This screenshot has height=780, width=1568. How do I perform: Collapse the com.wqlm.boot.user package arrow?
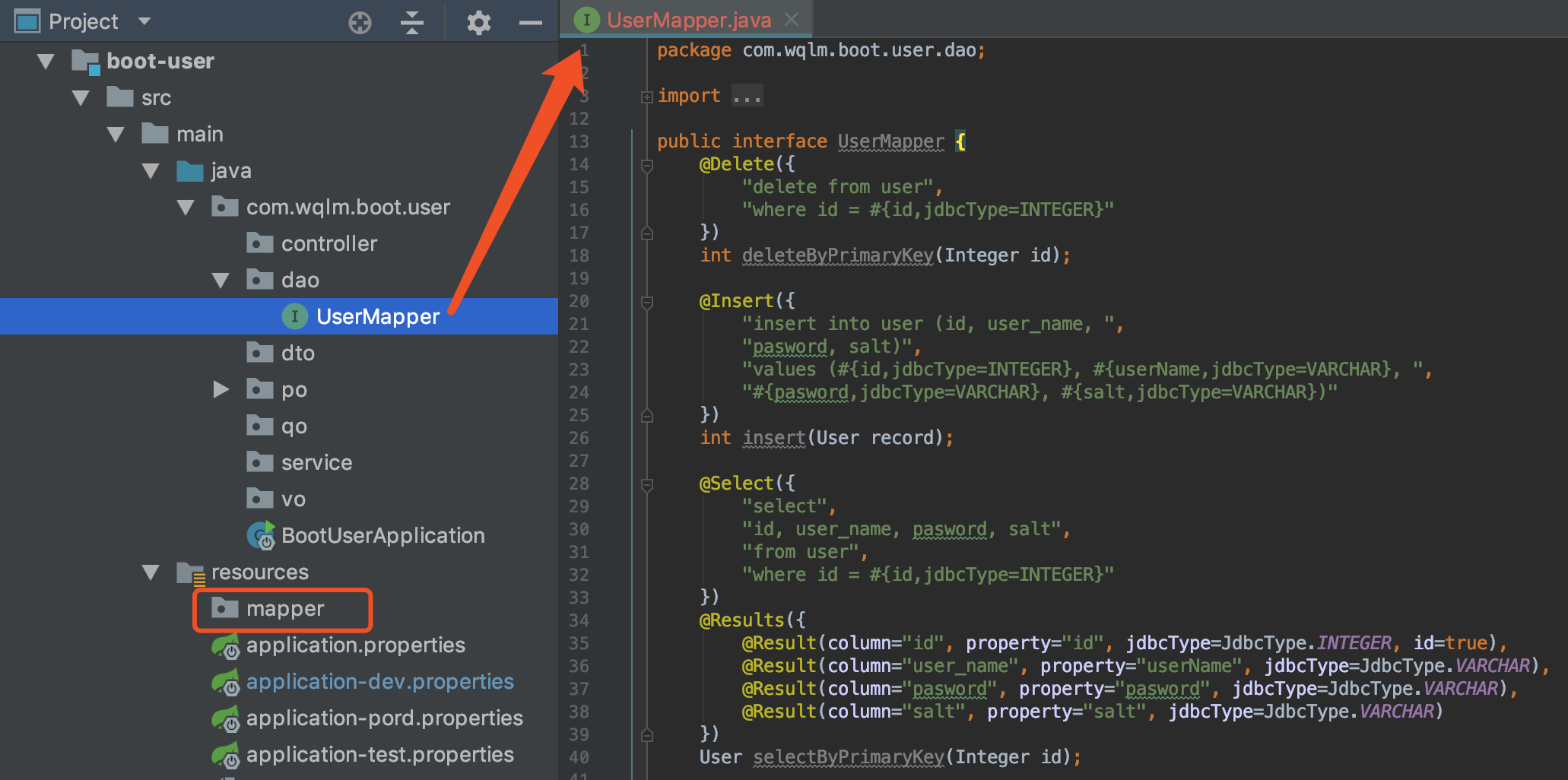pyautogui.click(x=186, y=208)
